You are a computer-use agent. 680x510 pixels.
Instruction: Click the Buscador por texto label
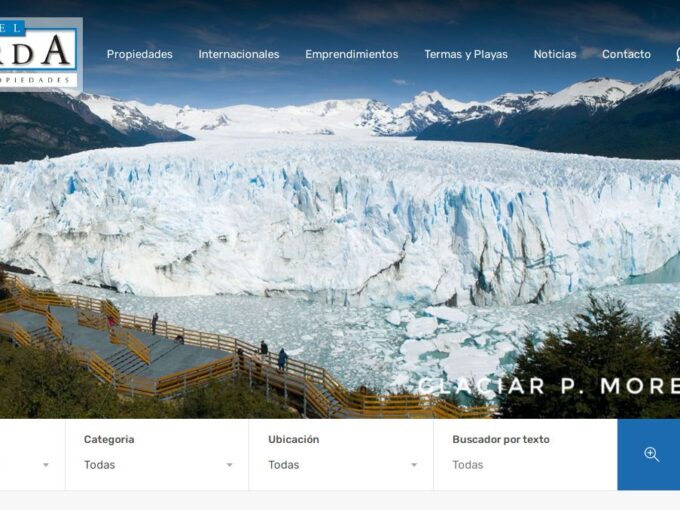501,439
